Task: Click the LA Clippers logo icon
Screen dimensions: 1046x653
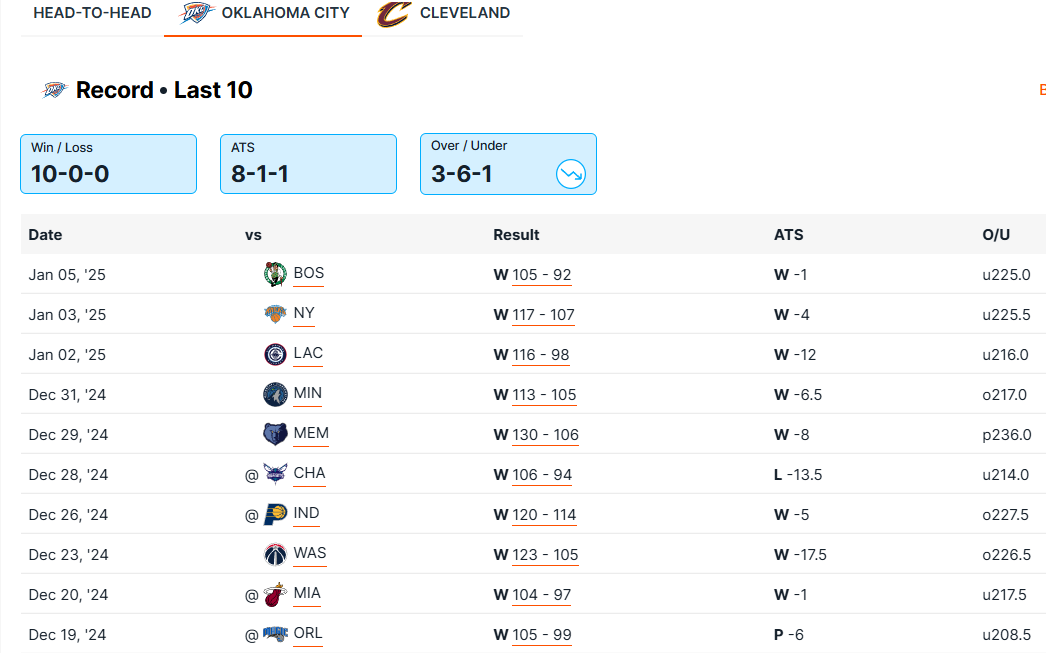Action: coord(275,354)
